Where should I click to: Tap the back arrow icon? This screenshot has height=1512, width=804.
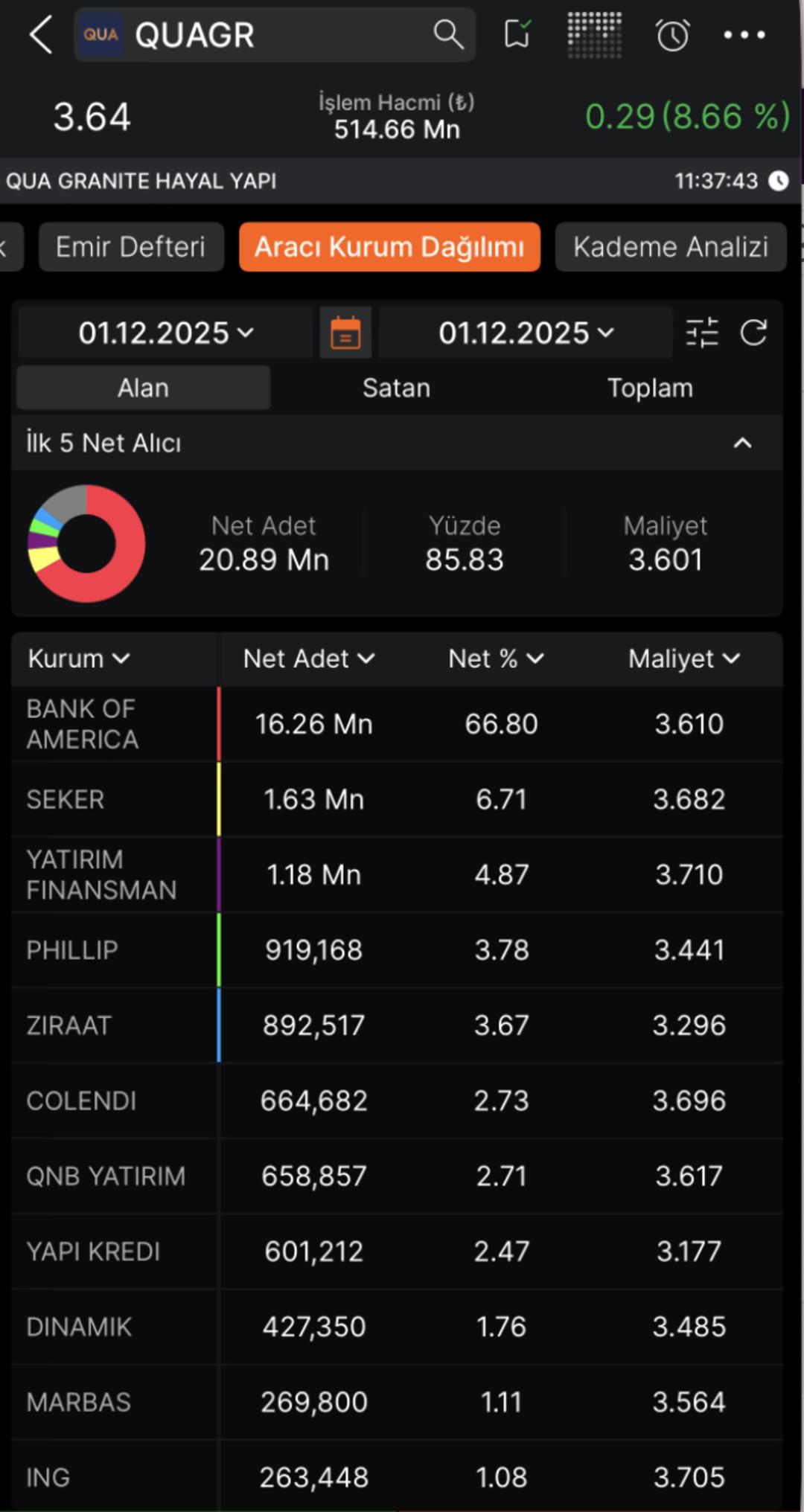(x=40, y=35)
